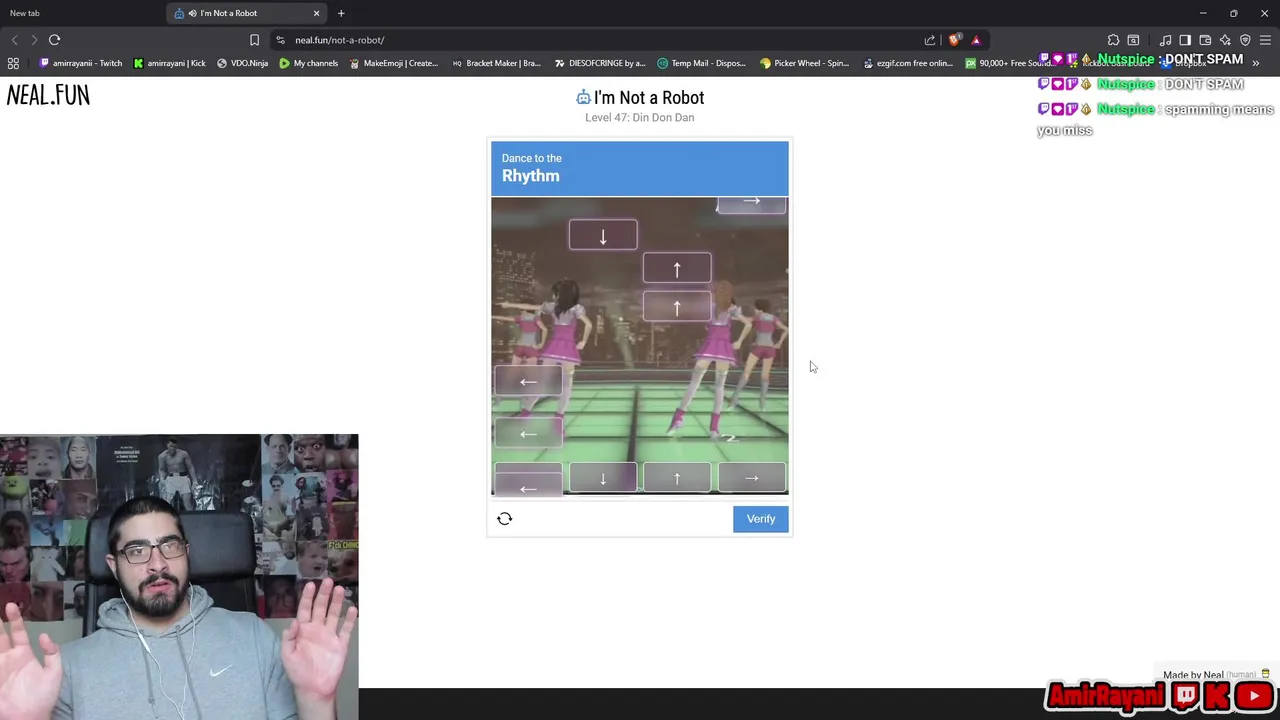Open amirrayani | Kick bookmark
Screen dimensions: 1280x720
(x=169, y=63)
